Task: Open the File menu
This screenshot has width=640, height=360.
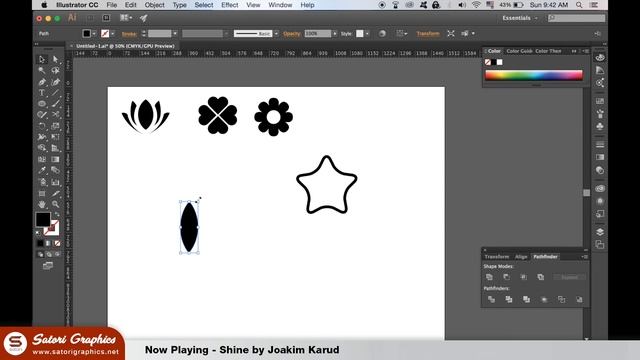Action: (x=111, y=5)
